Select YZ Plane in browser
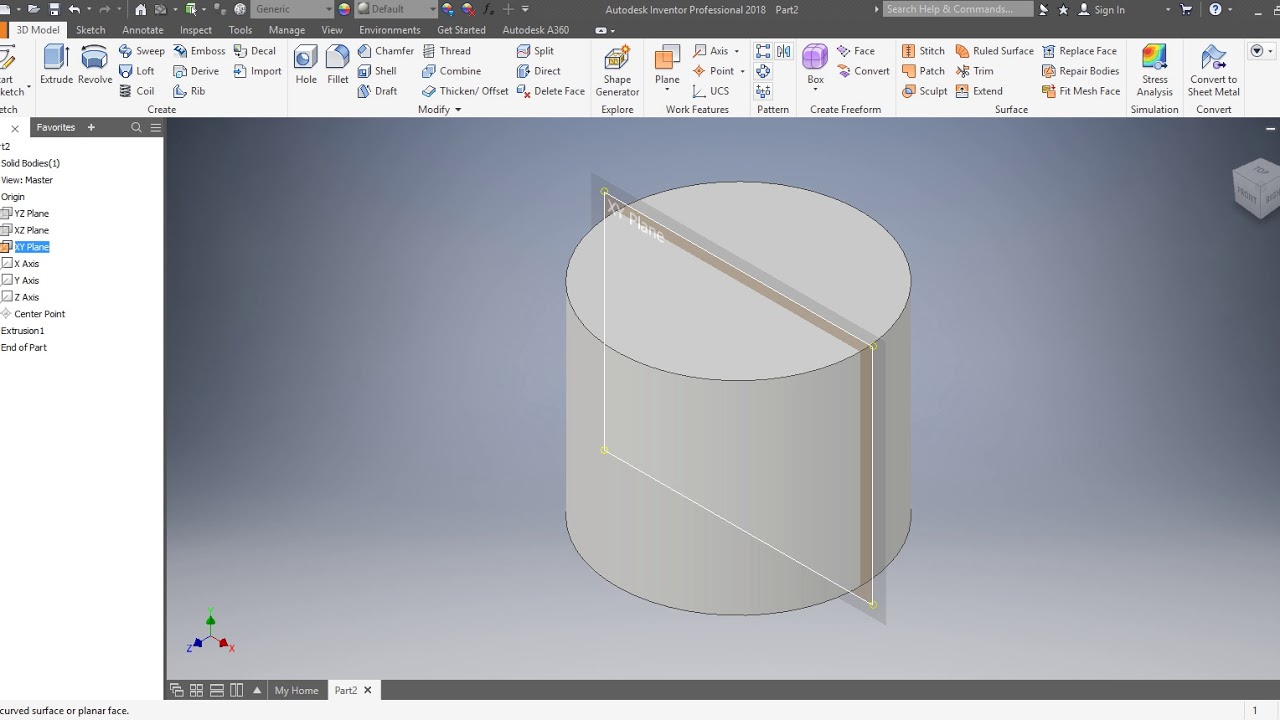 click(31, 213)
